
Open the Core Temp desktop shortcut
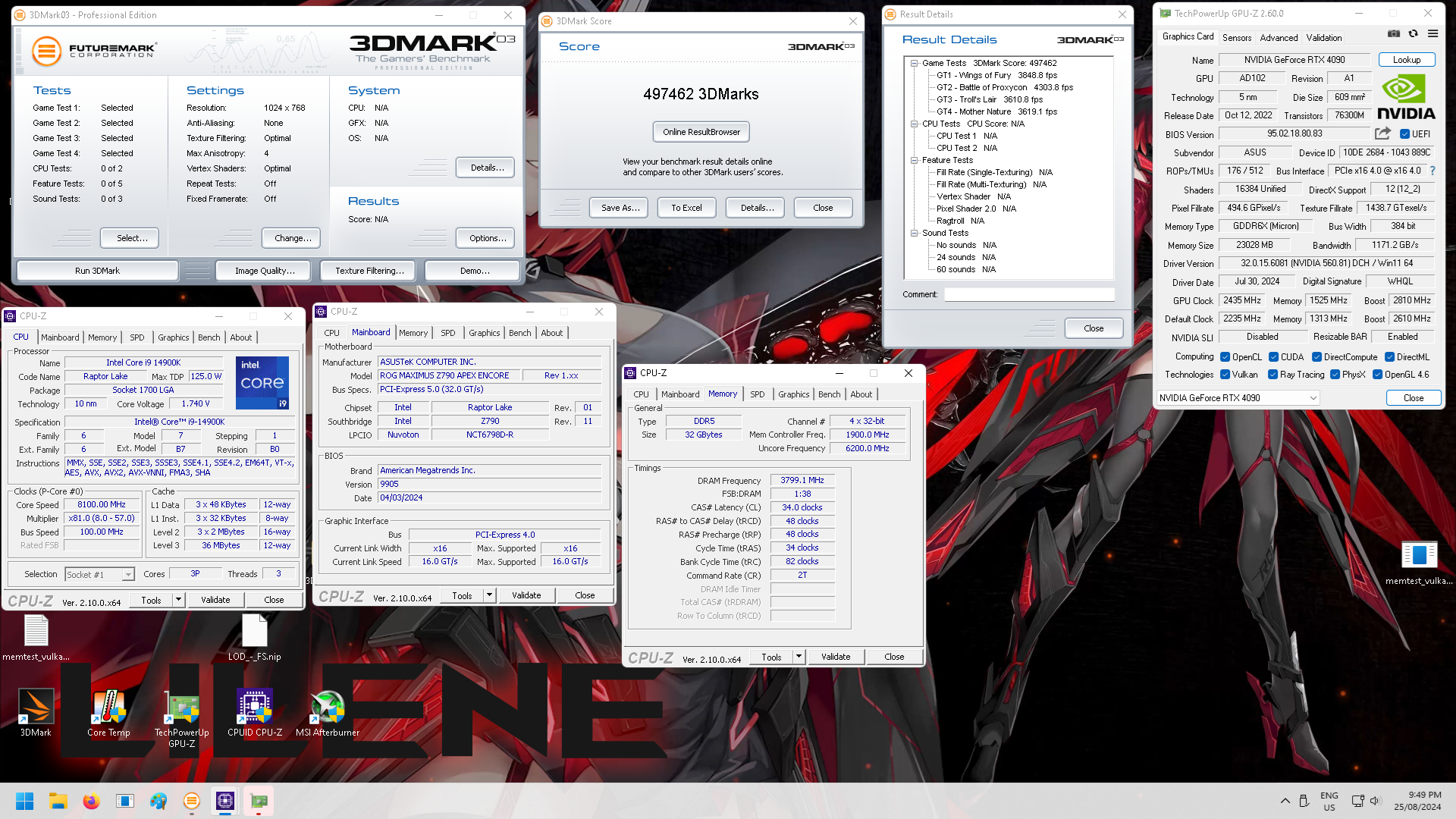(108, 713)
